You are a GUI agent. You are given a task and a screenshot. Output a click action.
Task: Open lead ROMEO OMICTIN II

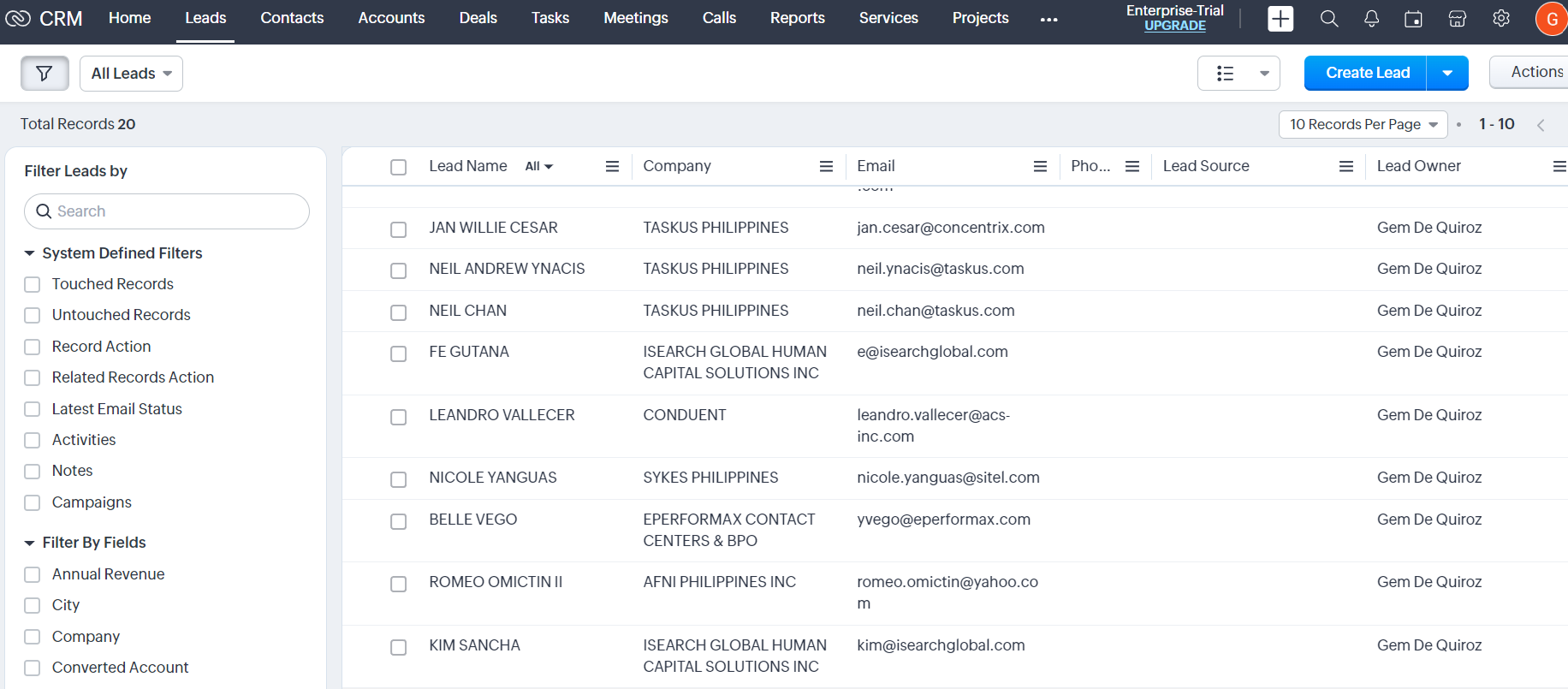coord(496,582)
